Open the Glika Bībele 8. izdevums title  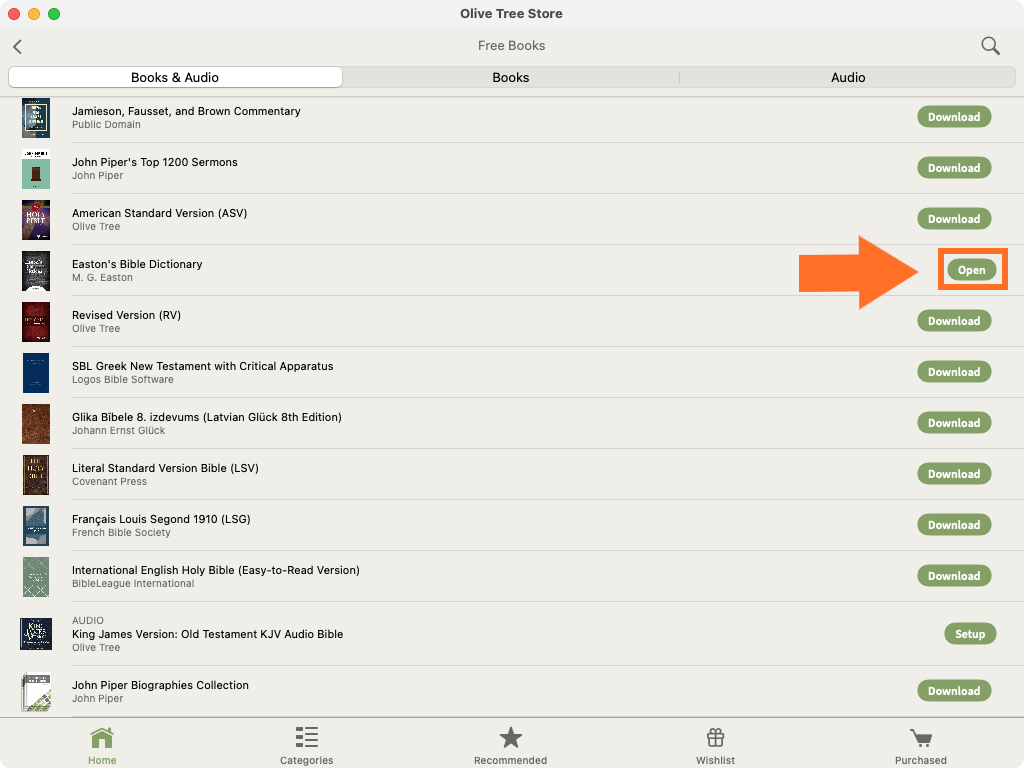[x=206, y=417]
